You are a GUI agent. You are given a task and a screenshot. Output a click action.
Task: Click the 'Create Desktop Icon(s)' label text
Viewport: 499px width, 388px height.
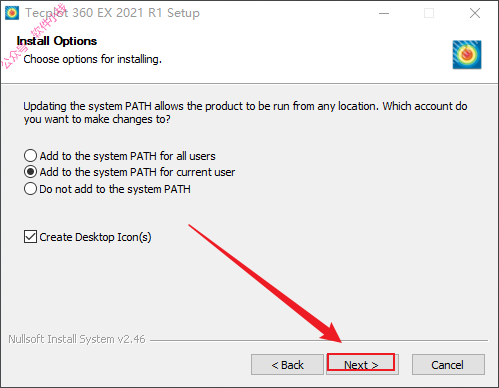click(x=95, y=237)
